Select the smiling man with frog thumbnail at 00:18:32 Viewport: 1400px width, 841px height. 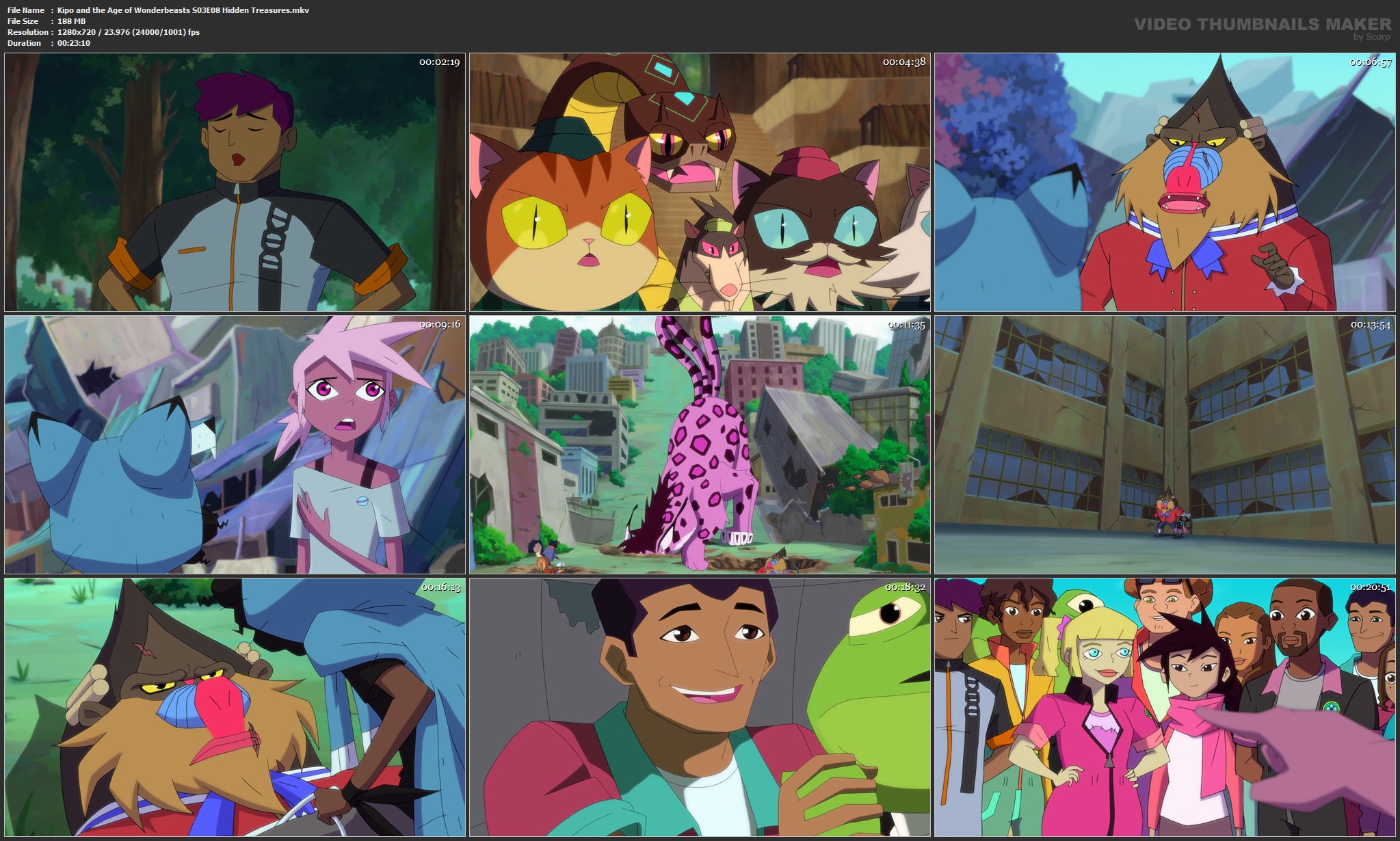700,707
